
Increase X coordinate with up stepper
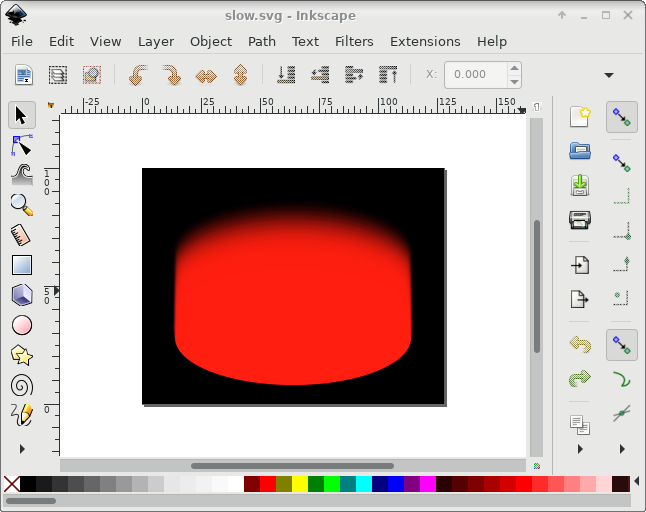pos(514,68)
